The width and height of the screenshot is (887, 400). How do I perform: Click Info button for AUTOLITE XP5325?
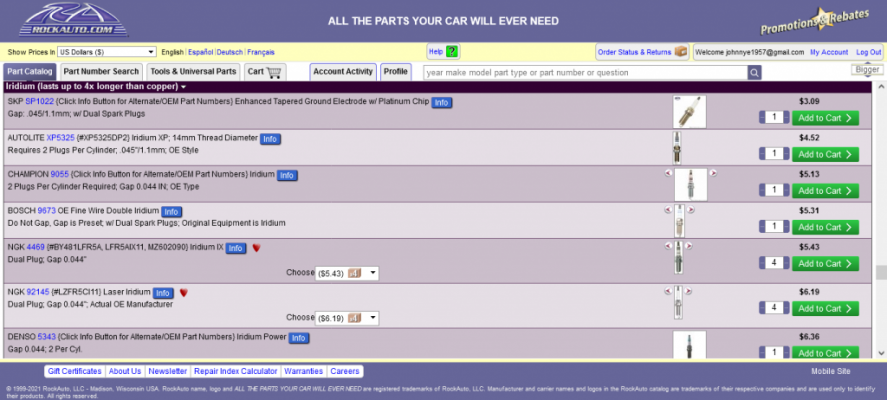click(x=270, y=139)
